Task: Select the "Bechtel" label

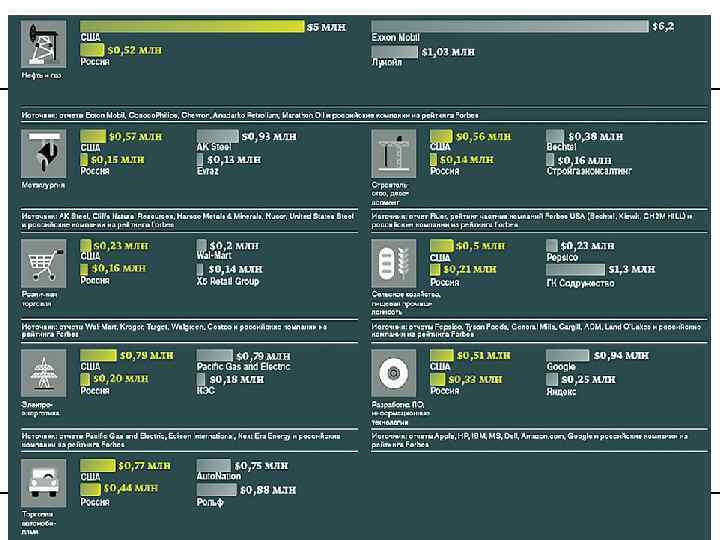Action: click(x=561, y=147)
